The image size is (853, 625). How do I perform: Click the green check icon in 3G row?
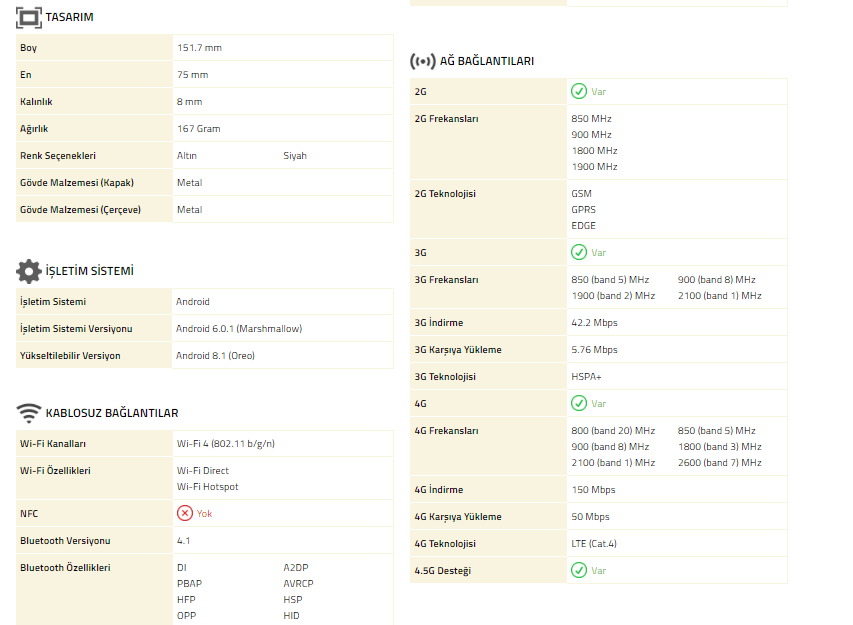579,252
